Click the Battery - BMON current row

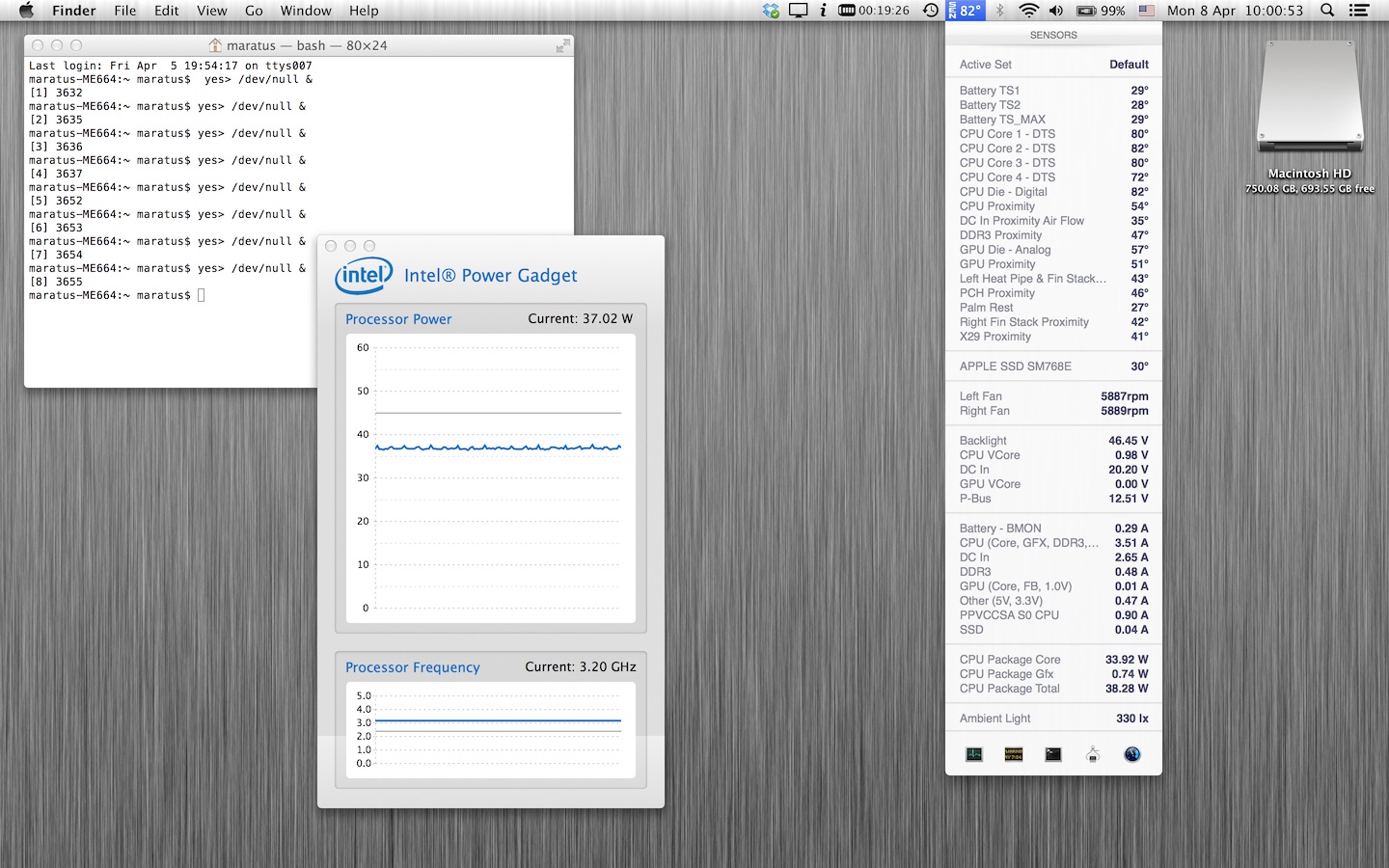click(1053, 529)
